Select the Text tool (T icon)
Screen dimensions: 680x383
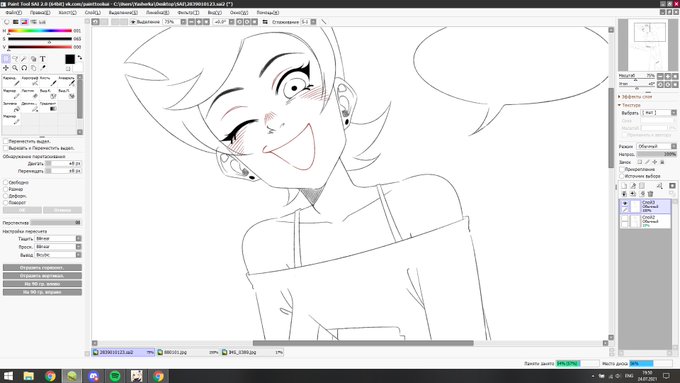pyautogui.click(x=43, y=59)
